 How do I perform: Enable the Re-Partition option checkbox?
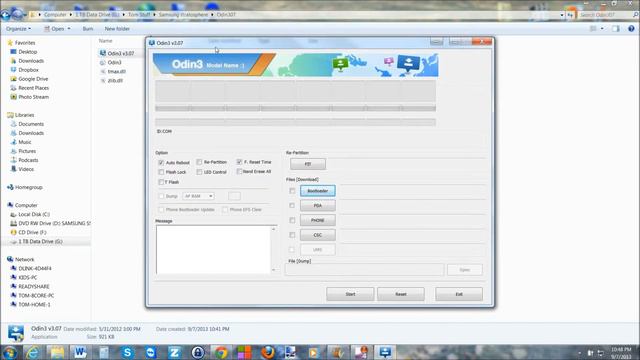point(199,162)
